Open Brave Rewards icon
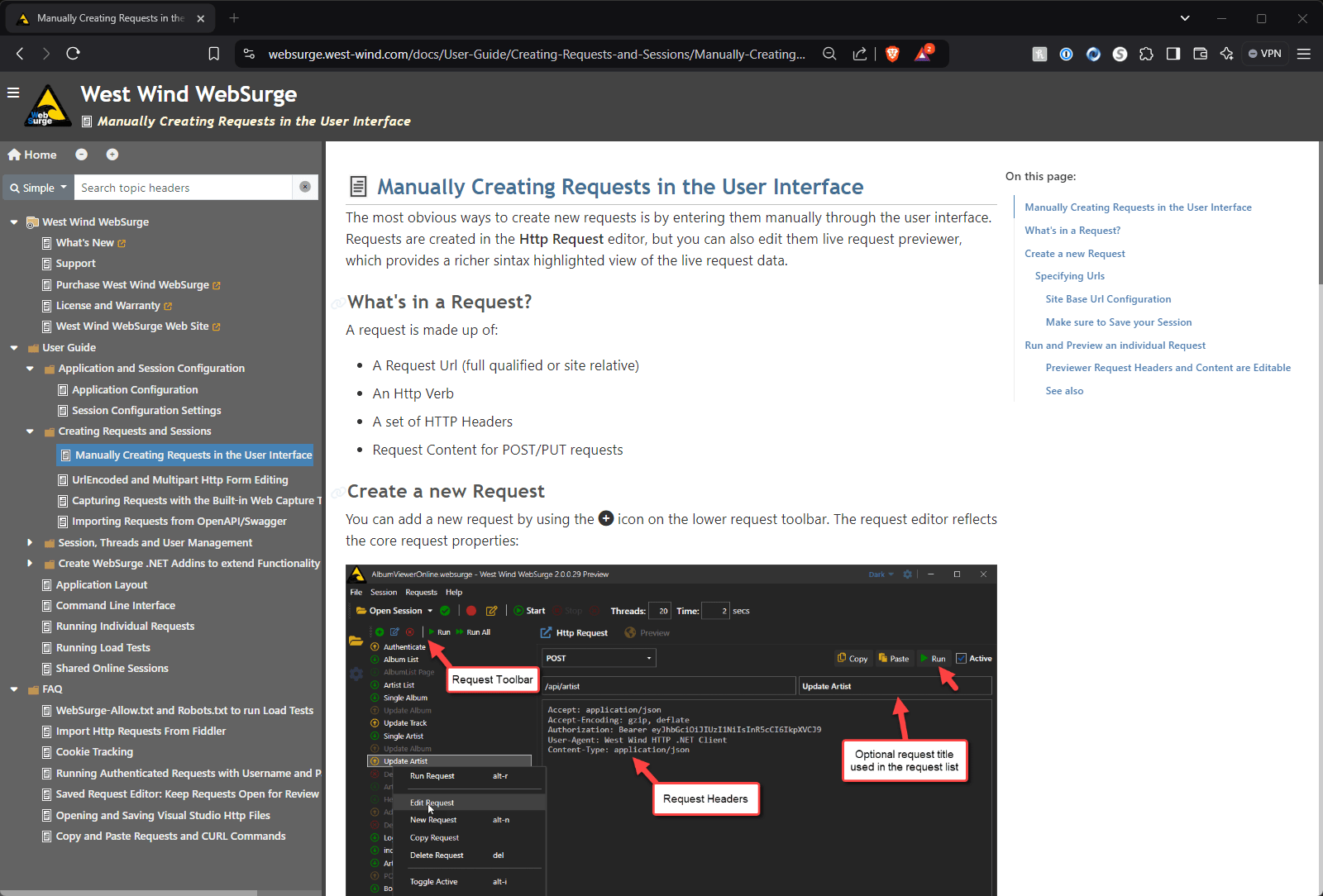This screenshot has height=896, width=1323. (923, 54)
